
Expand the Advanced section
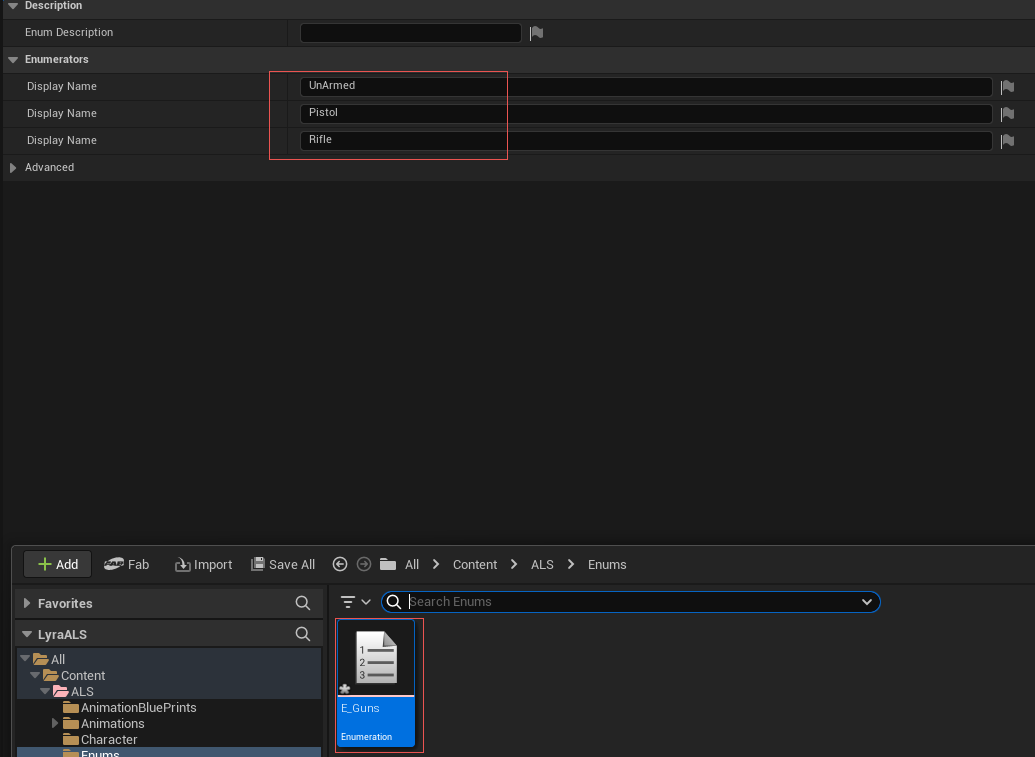tap(13, 168)
